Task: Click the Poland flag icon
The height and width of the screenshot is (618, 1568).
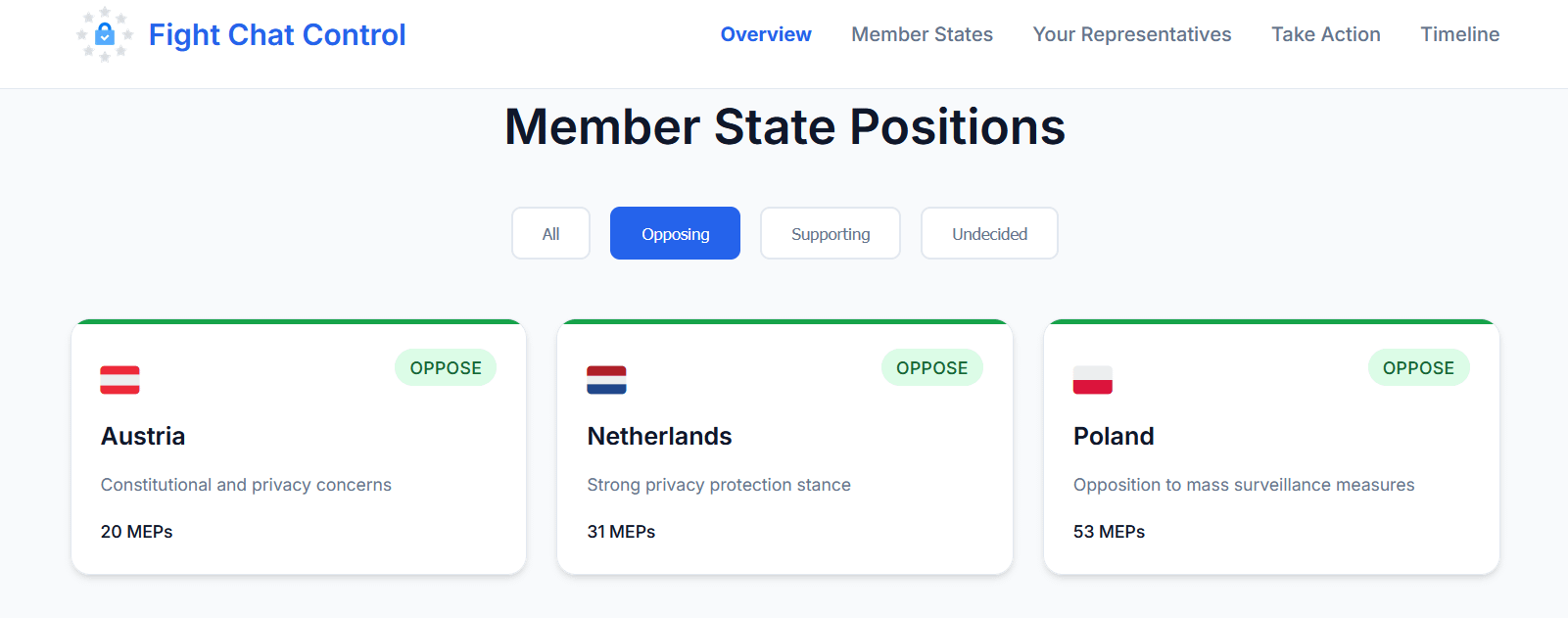Action: (x=1093, y=380)
